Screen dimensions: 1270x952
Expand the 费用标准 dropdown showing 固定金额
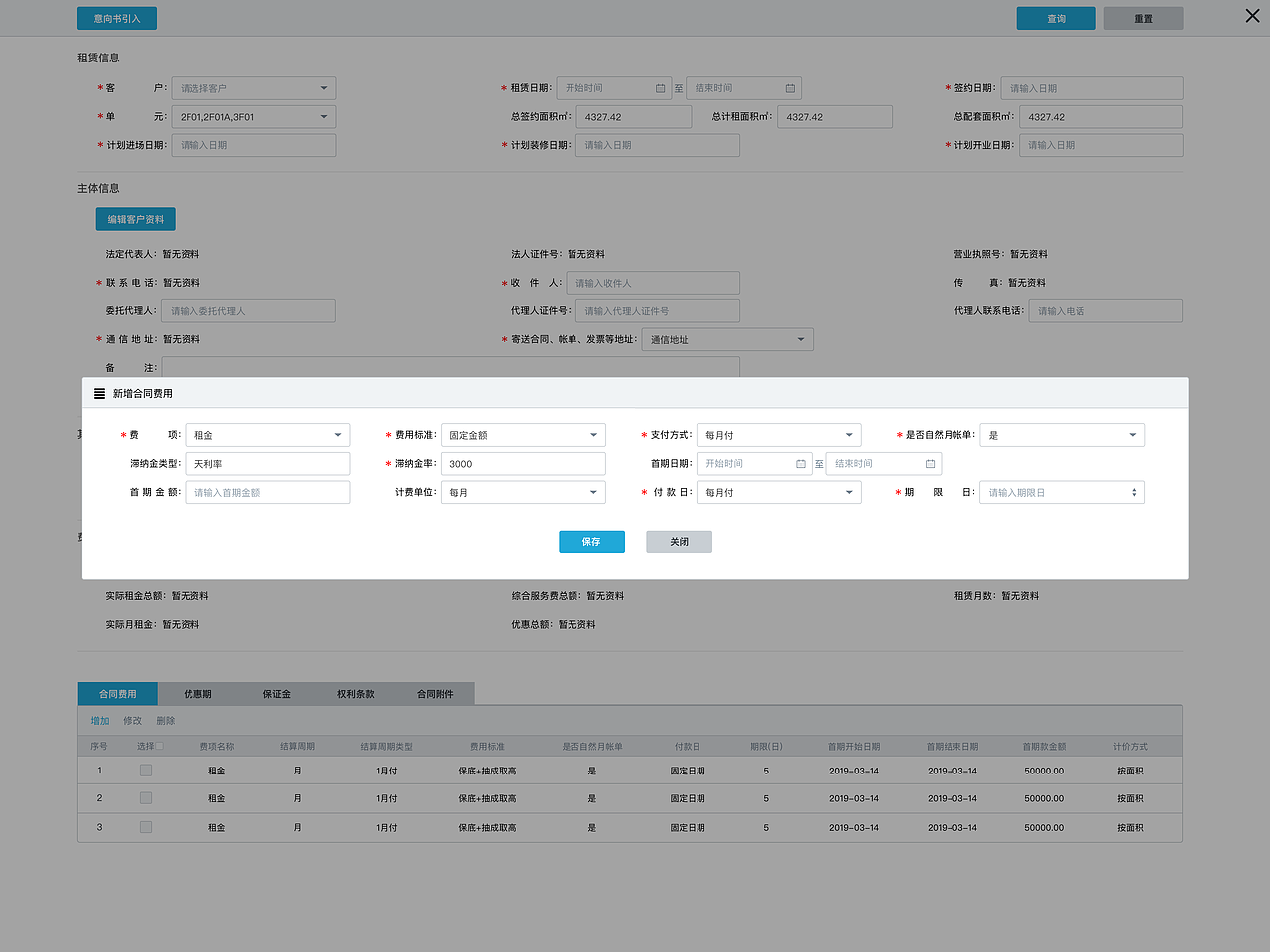pyautogui.click(x=523, y=435)
